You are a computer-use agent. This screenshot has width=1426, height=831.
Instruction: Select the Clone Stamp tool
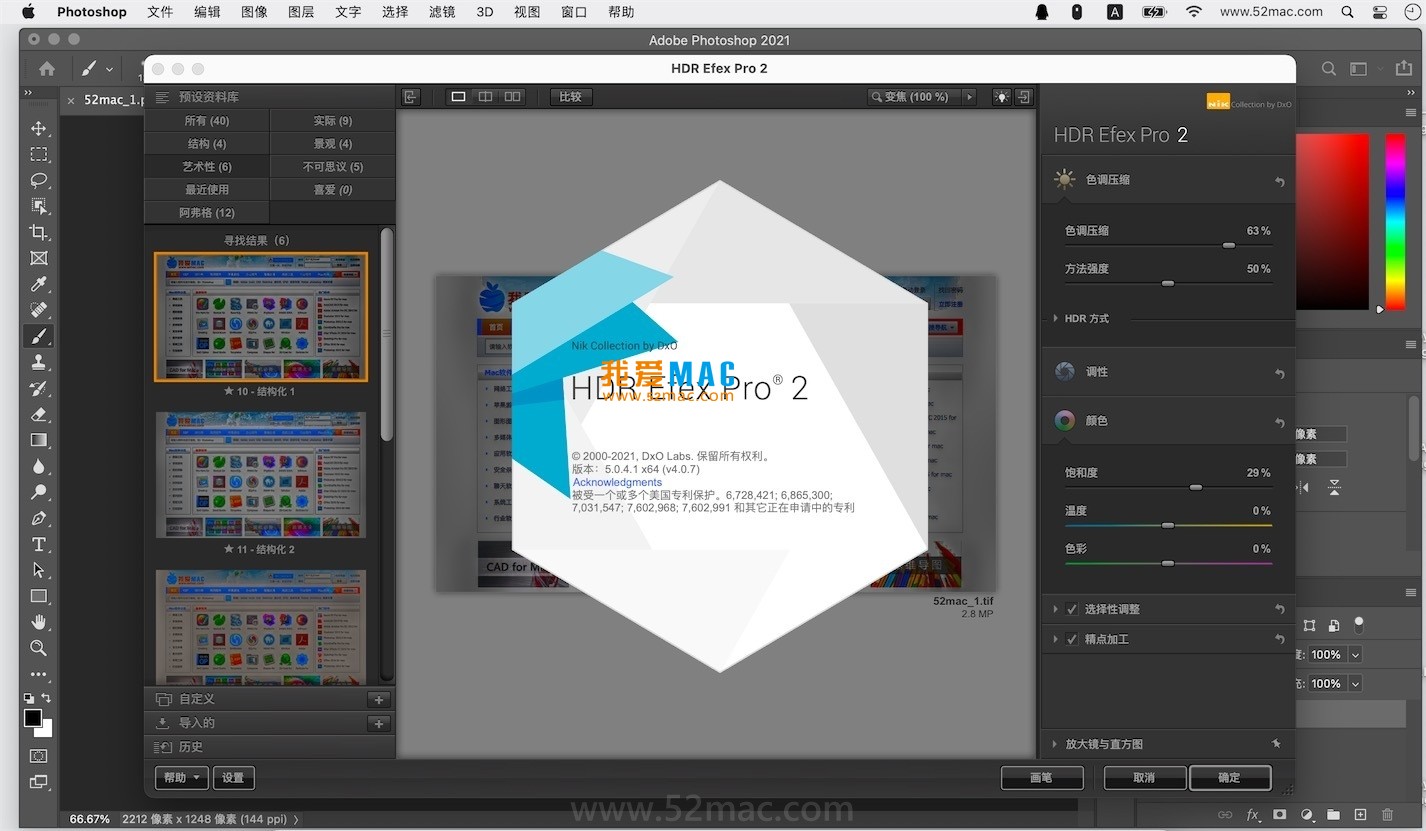[x=39, y=362]
